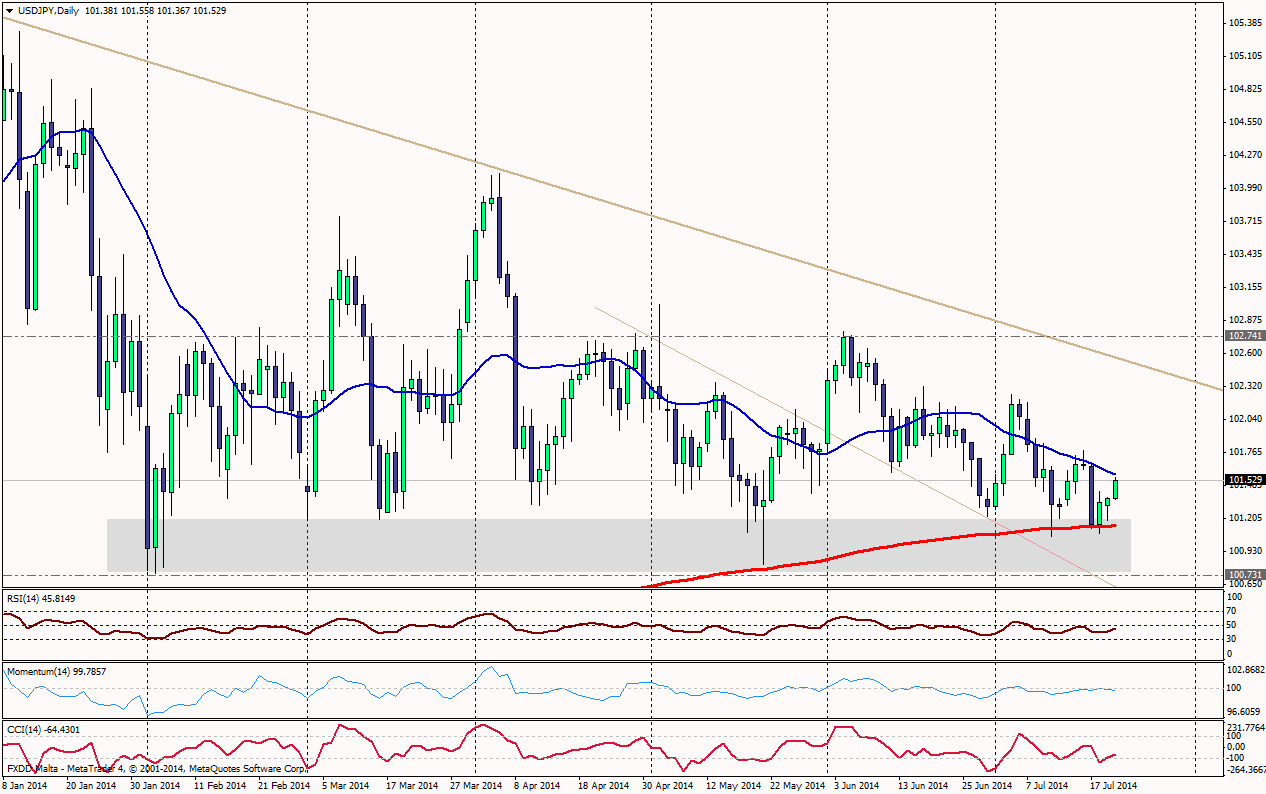Click the FXDD Malta MetaTrader copyright text
Image resolution: width=1266 pixels, height=794 pixels.
point(156,769)
